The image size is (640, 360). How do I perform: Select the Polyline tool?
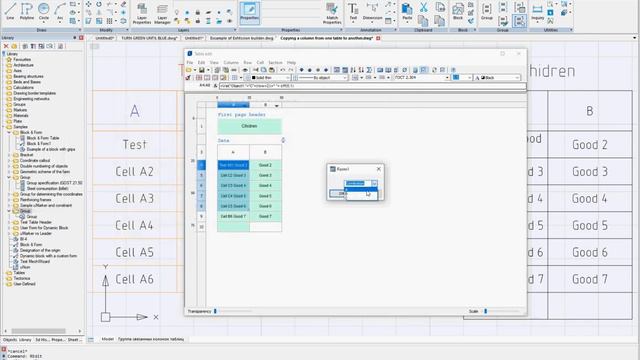tap(27, 11)
